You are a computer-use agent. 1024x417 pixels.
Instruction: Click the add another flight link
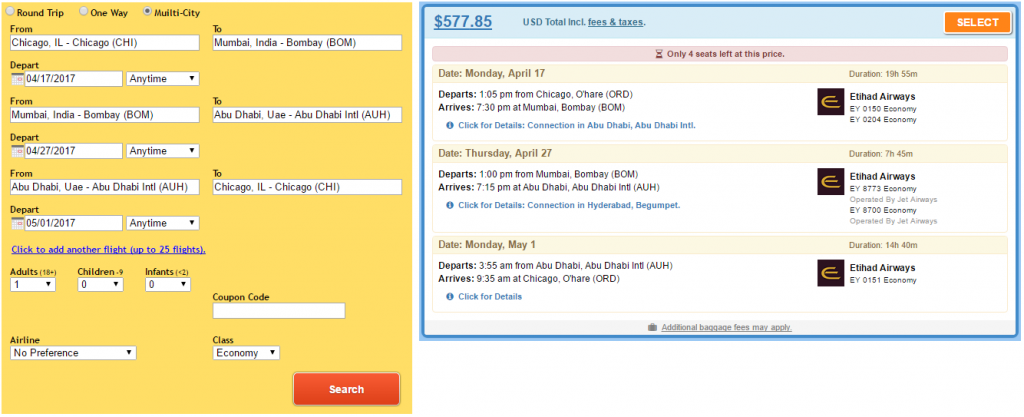(x=108, y=249)
